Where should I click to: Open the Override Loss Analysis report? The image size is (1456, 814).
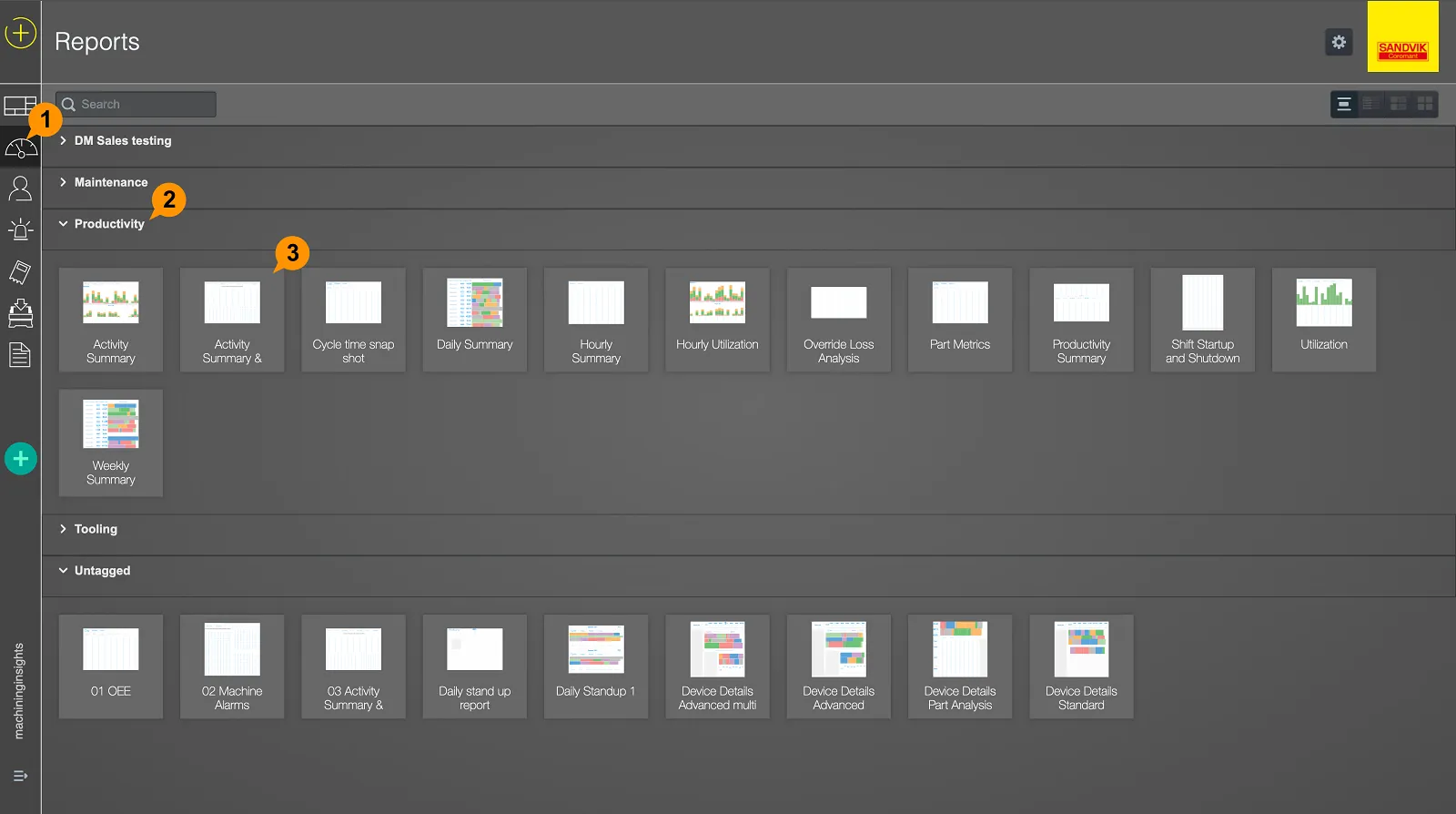point(838,319)
